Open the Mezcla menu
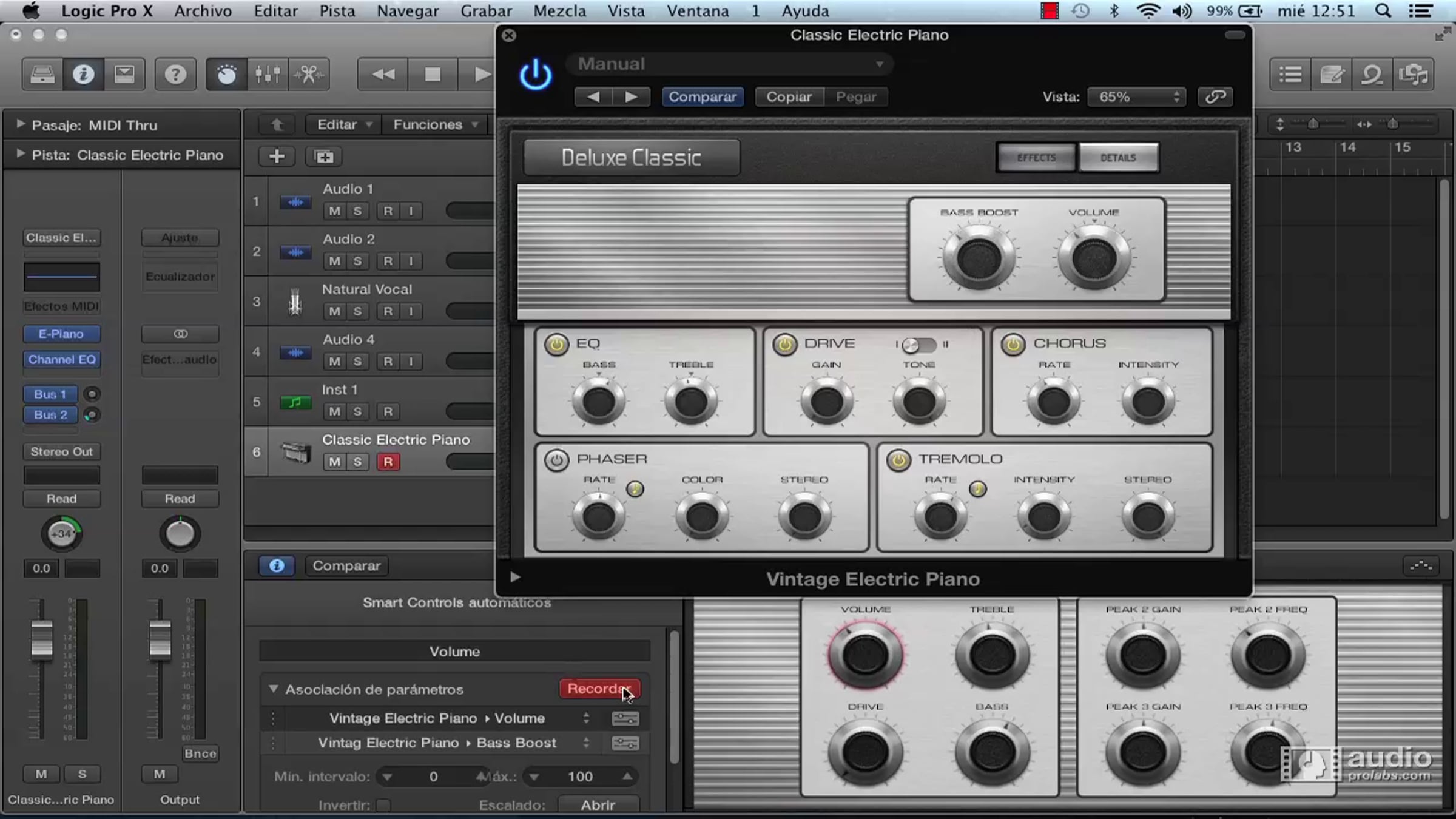This screenshot has height=819, width=1456. [559, 11]
